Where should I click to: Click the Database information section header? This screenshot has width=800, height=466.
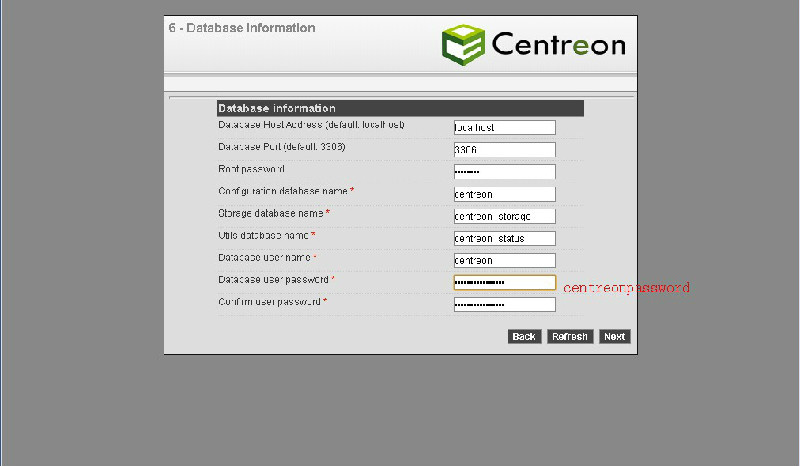[399, 108]
